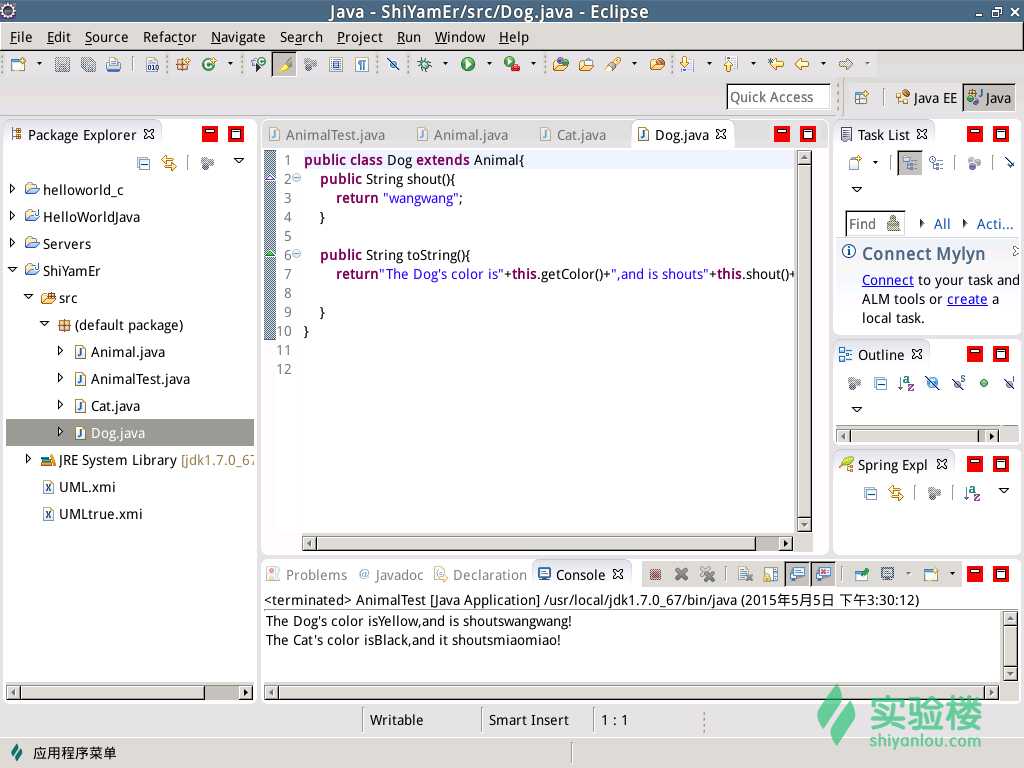Image resolution: width=1024 pixels, height=768 pixels.
Task: Click the Forward navigation arrow icon
Action: [x=846, y=64]
